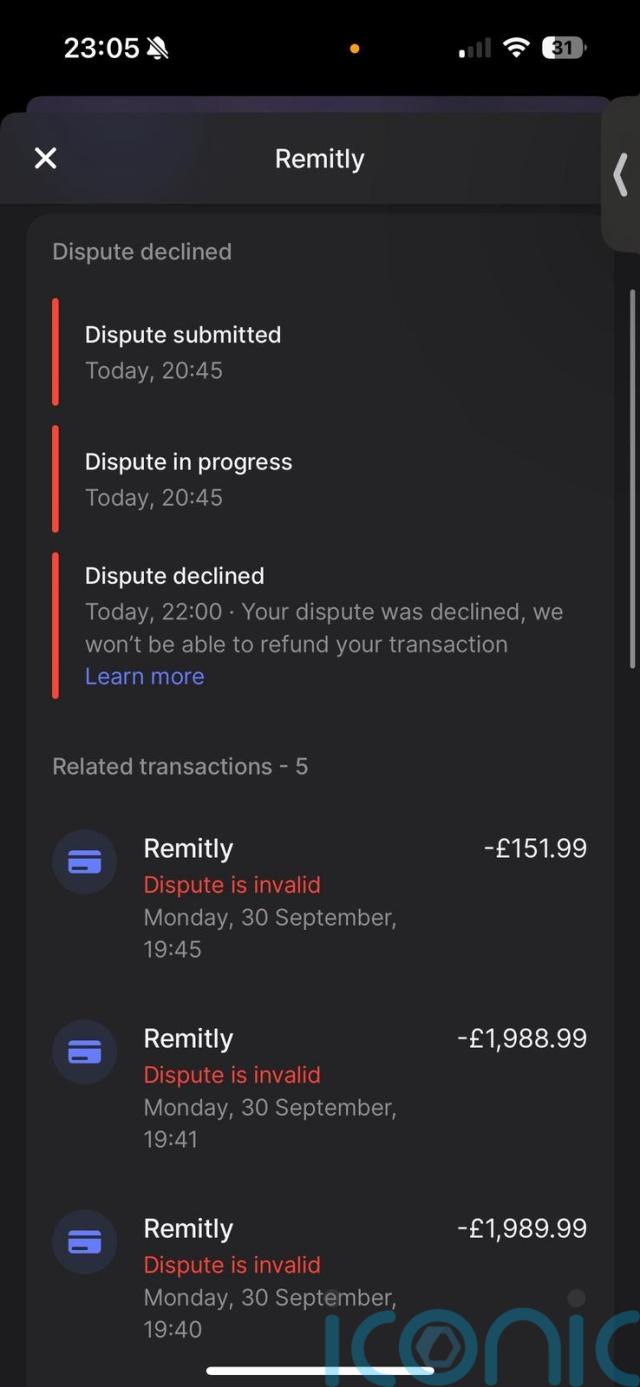Tap the orange microphone indicator dot
The image size is (640, 1387).
click(x=354, y=48)
